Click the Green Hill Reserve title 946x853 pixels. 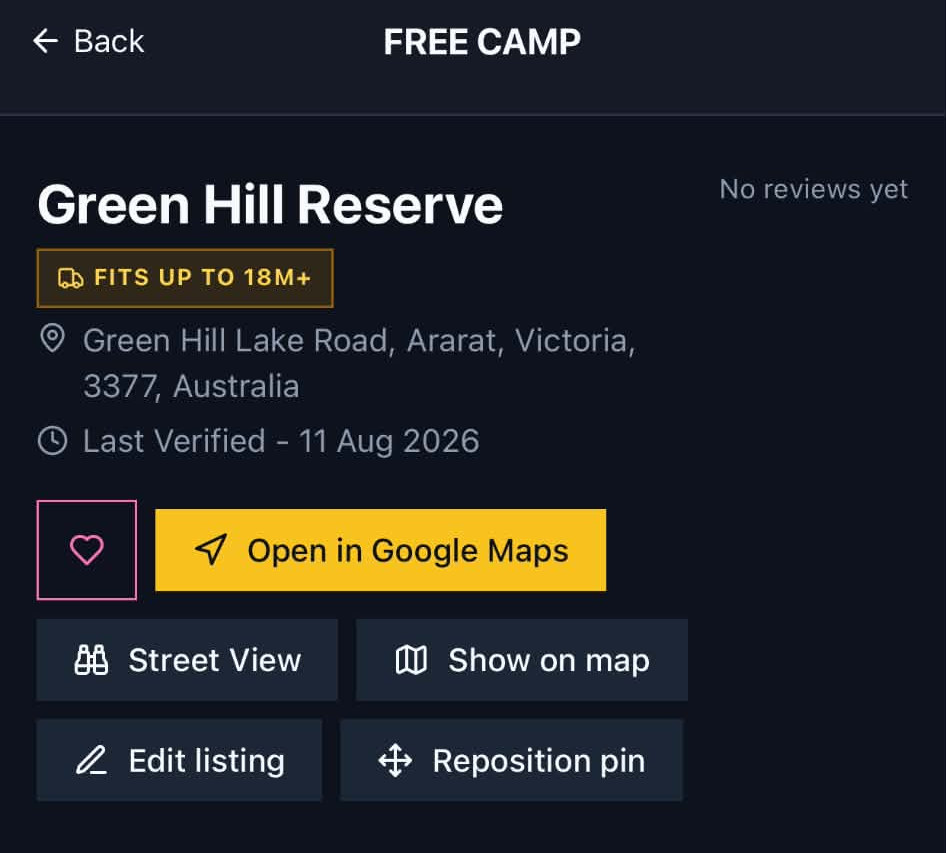(270, 205)
